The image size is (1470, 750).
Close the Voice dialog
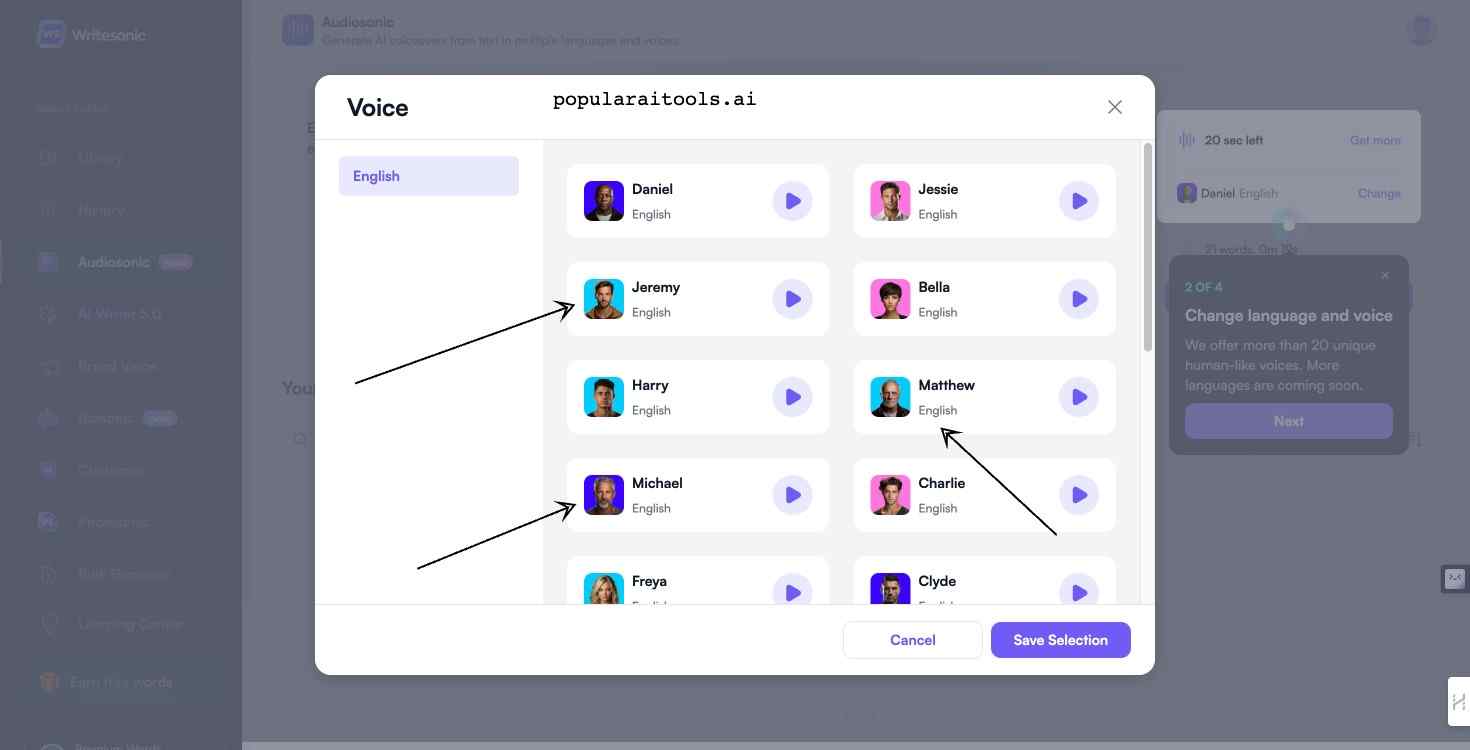pos(1115,107)
